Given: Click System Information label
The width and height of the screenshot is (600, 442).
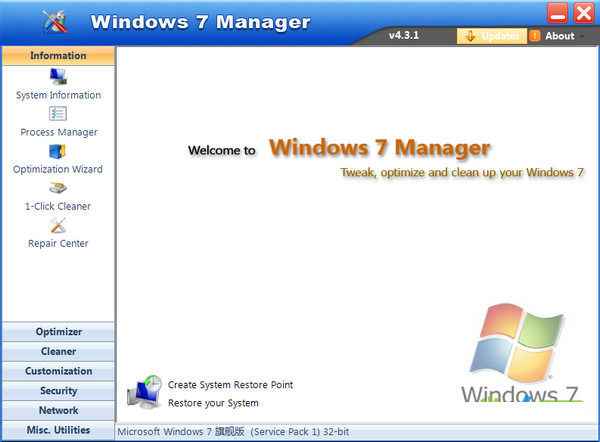Looking at the screenshot, I should (x=58, y=95).
